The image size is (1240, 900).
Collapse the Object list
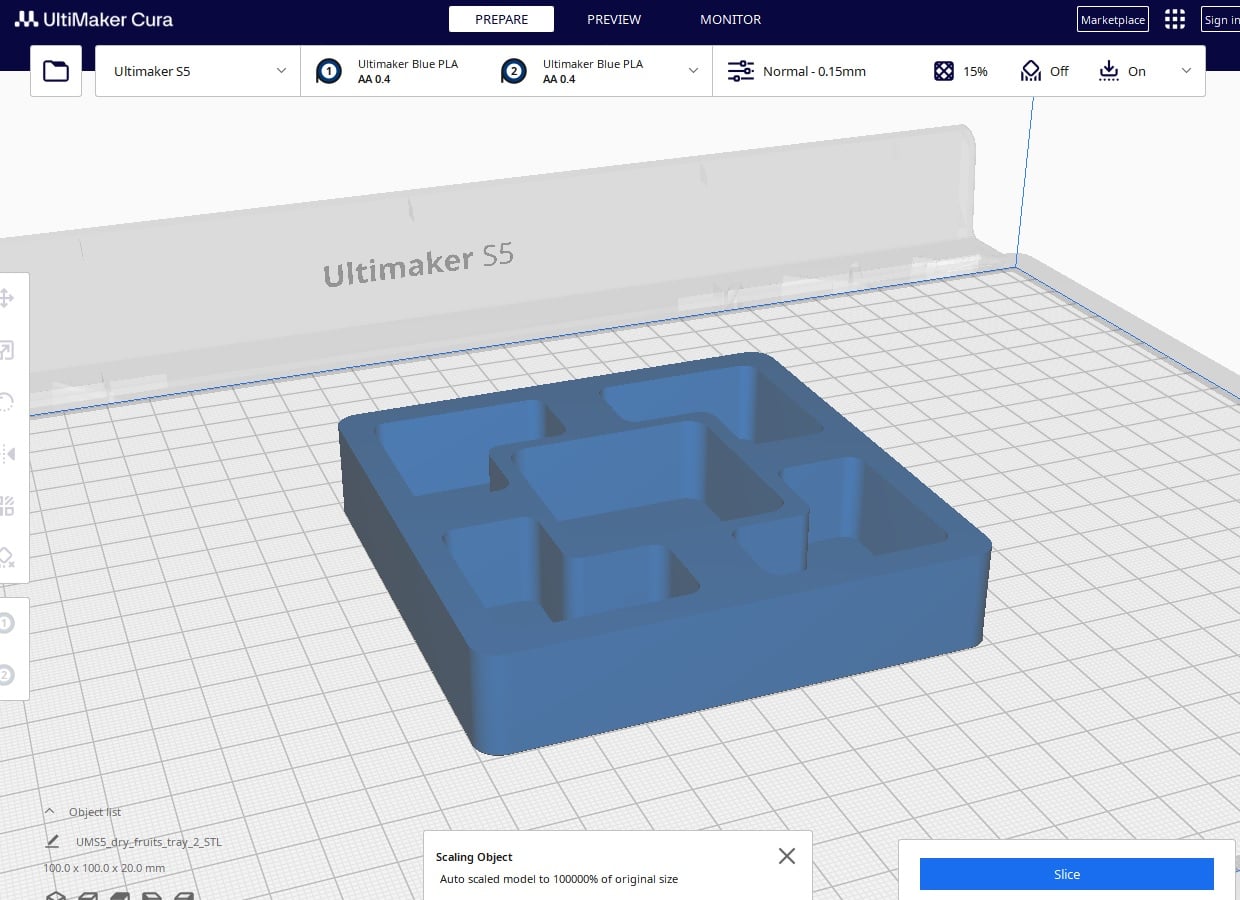click(49, 812)
